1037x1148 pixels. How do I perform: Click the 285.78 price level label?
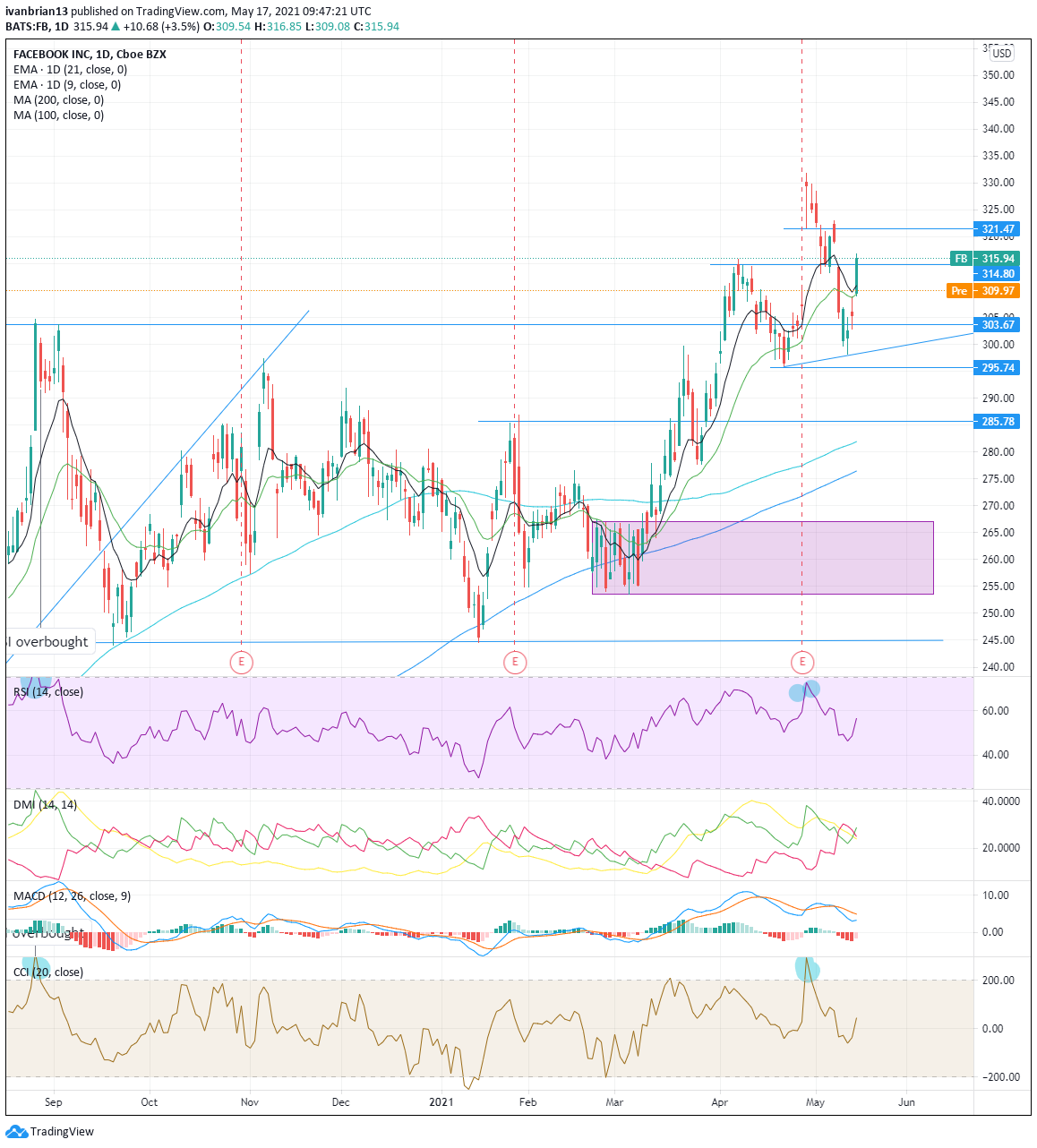click(995, 422)
